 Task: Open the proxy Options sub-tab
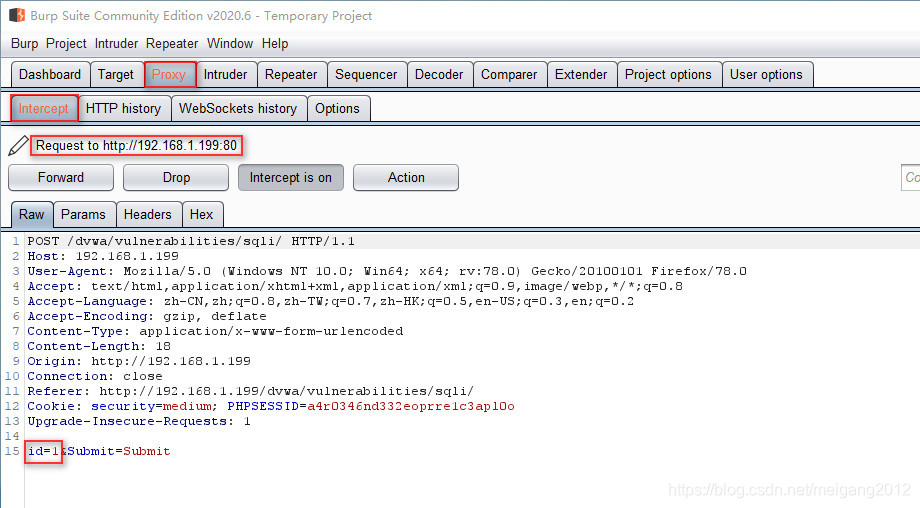pyautogui.click(x=338, y=109)
